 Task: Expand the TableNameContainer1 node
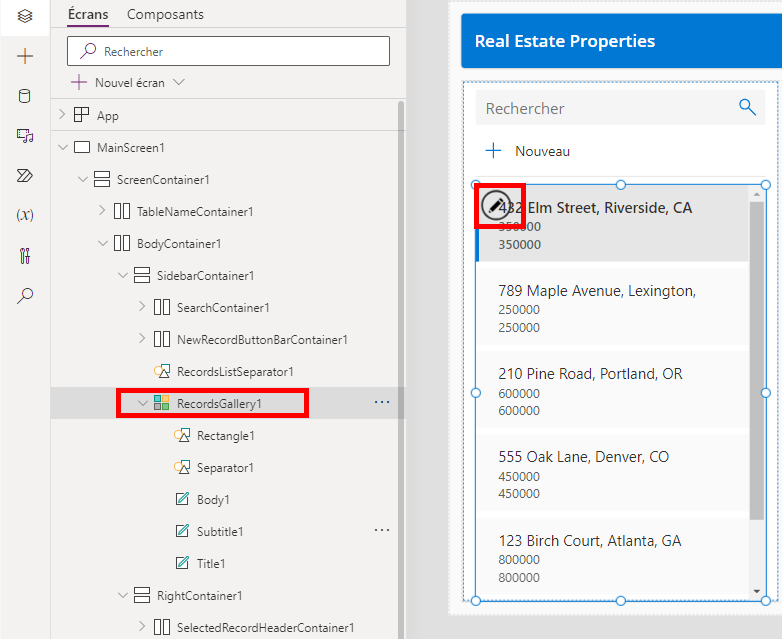pyautogui.click(x=102, y=211)
